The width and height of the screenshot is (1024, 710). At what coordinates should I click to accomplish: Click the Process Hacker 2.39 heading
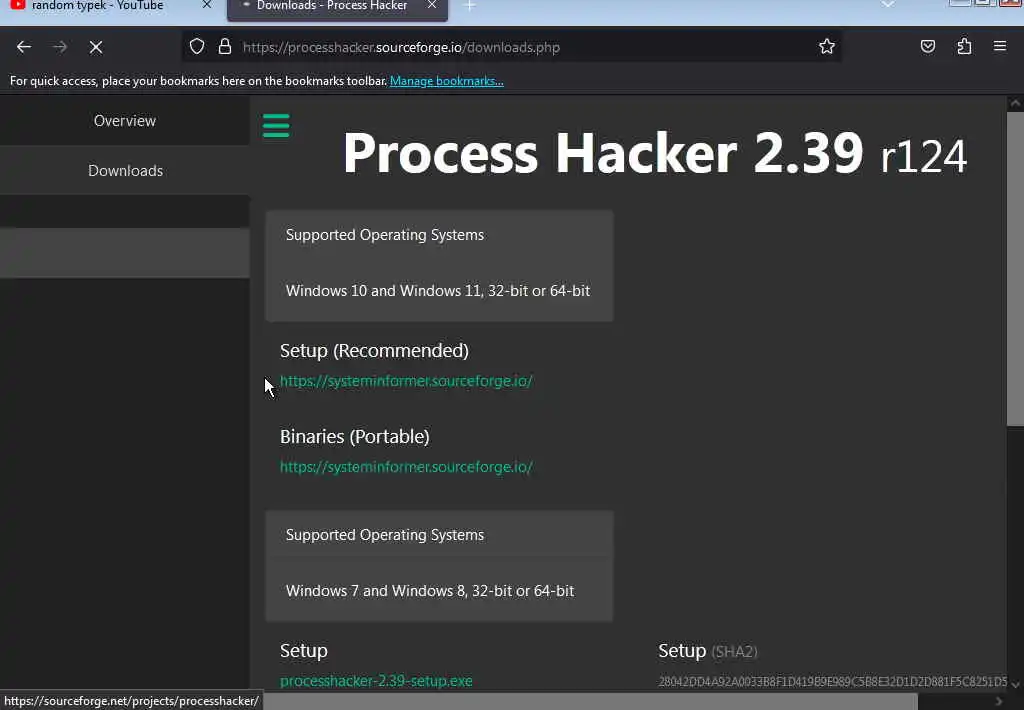click(603, 153)
